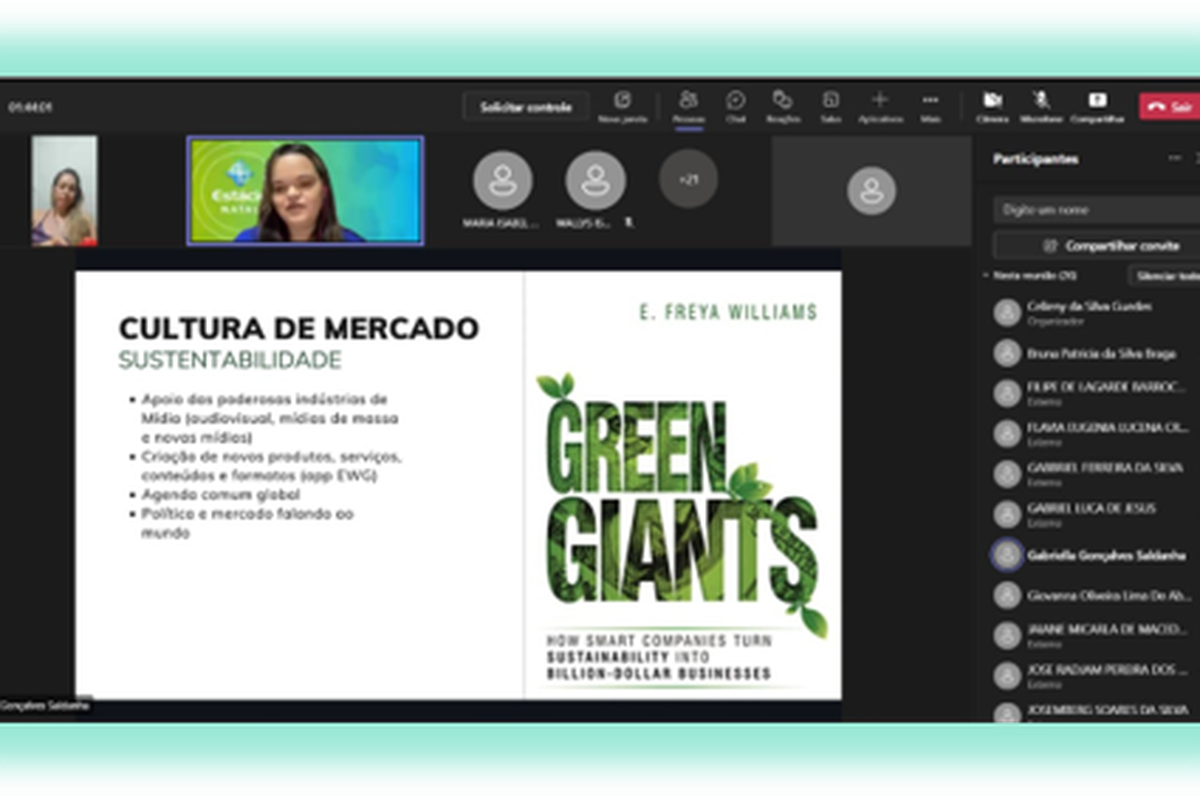1200x799 pixels.
Task: Click the Silenciar todos button
Action: click(x=1165, y=275)
